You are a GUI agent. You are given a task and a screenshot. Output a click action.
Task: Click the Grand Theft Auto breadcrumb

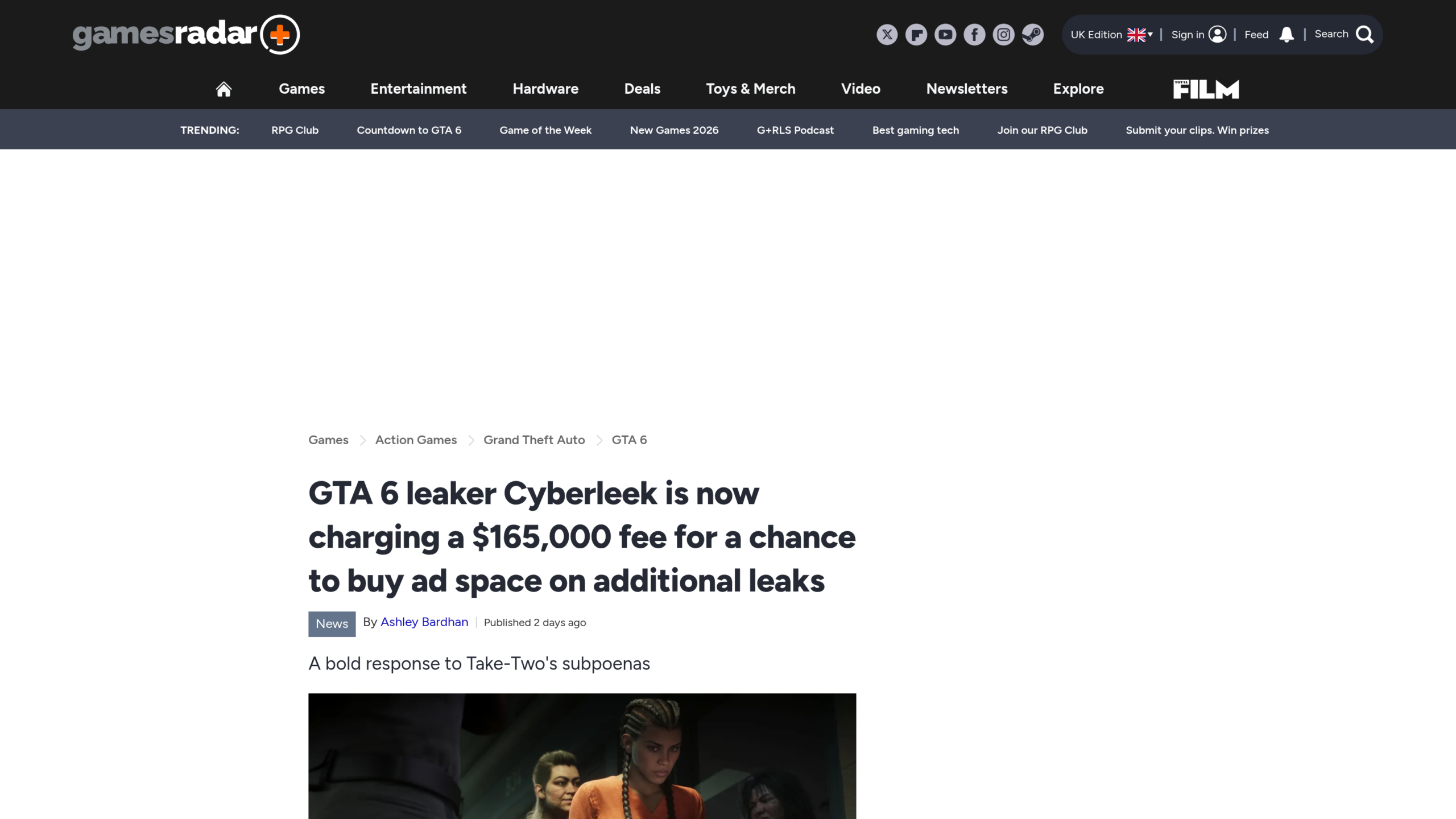[534, 440]
